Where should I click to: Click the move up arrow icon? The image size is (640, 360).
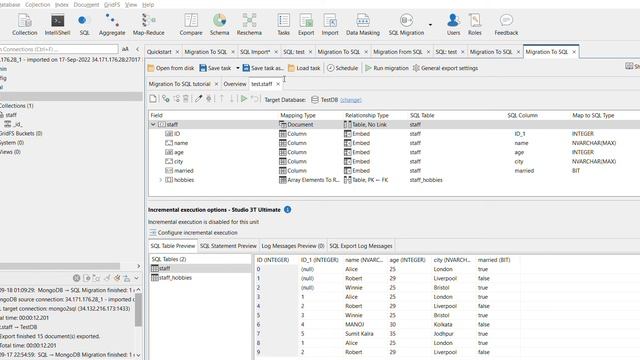click(222, 99)
